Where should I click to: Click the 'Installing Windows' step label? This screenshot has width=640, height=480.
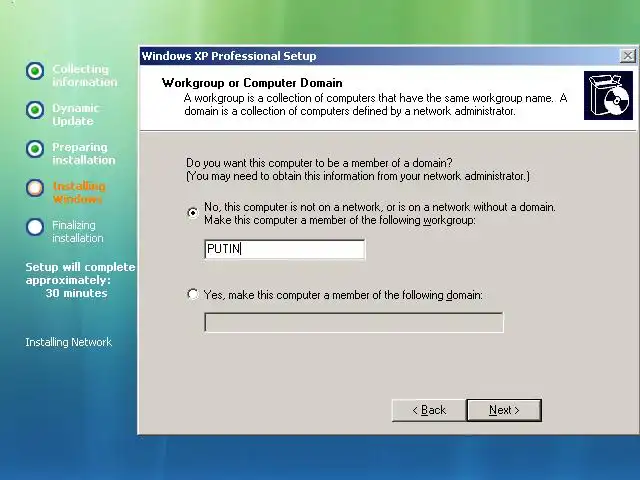click(x=79, y=192)
